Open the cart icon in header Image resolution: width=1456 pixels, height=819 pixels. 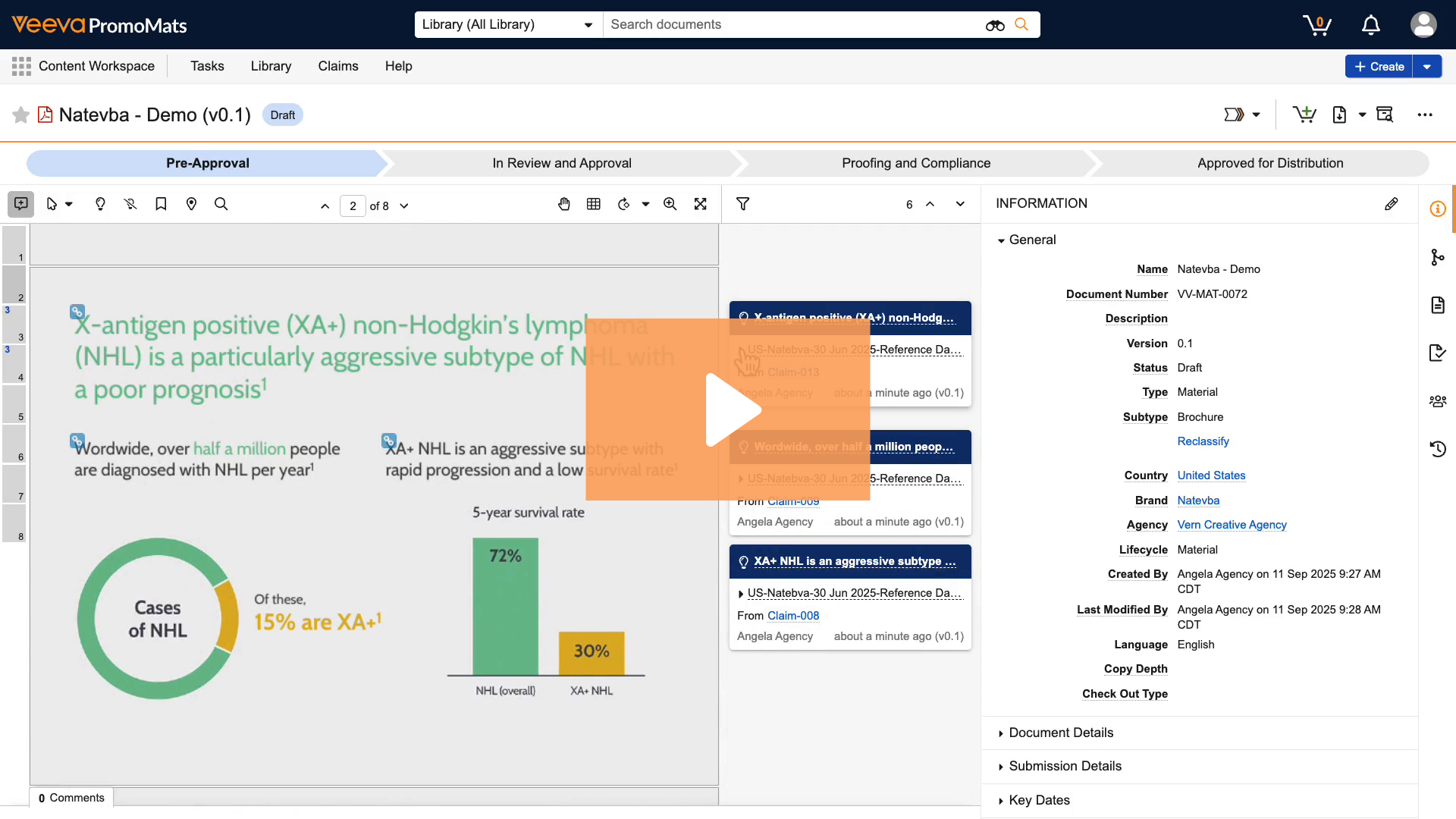(1317, 25)
